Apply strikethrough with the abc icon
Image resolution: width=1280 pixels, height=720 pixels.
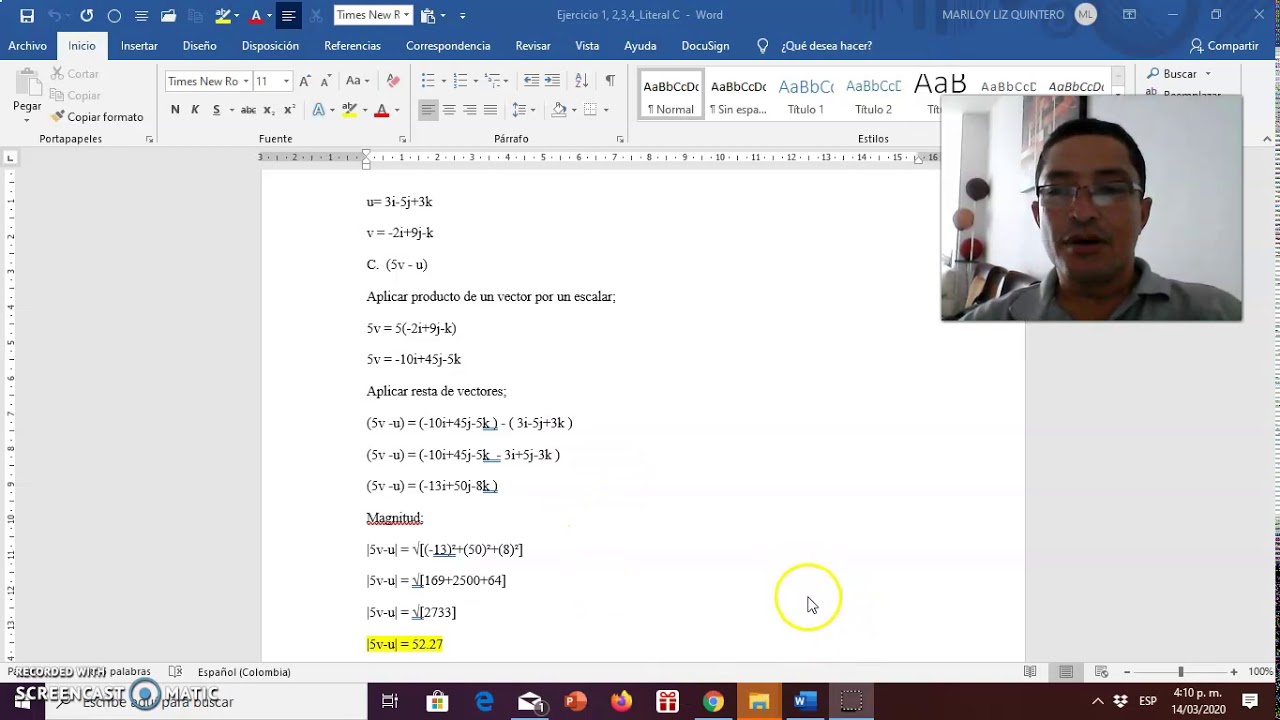pos(248,110)
